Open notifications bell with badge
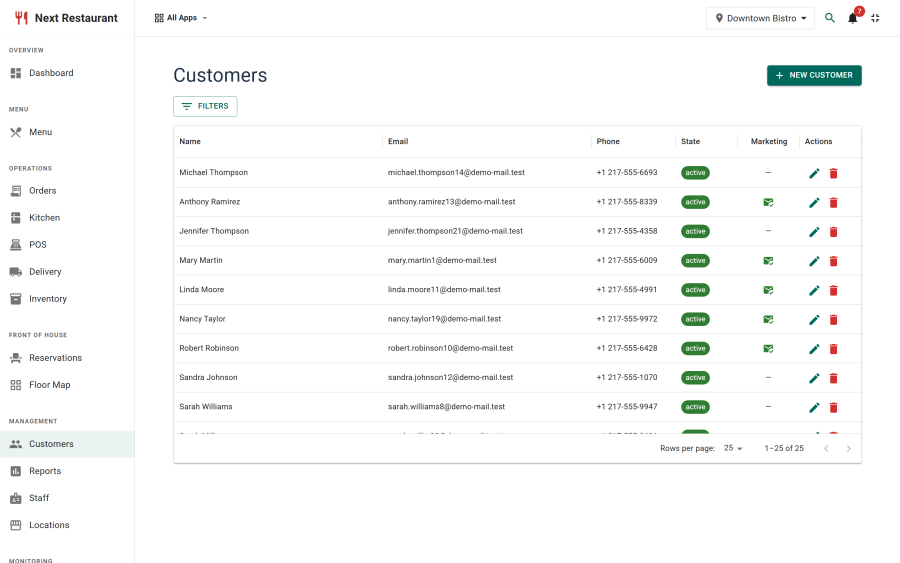Image resolution: width=900 pixels, height=563 pixels. [x=853, y=18]
